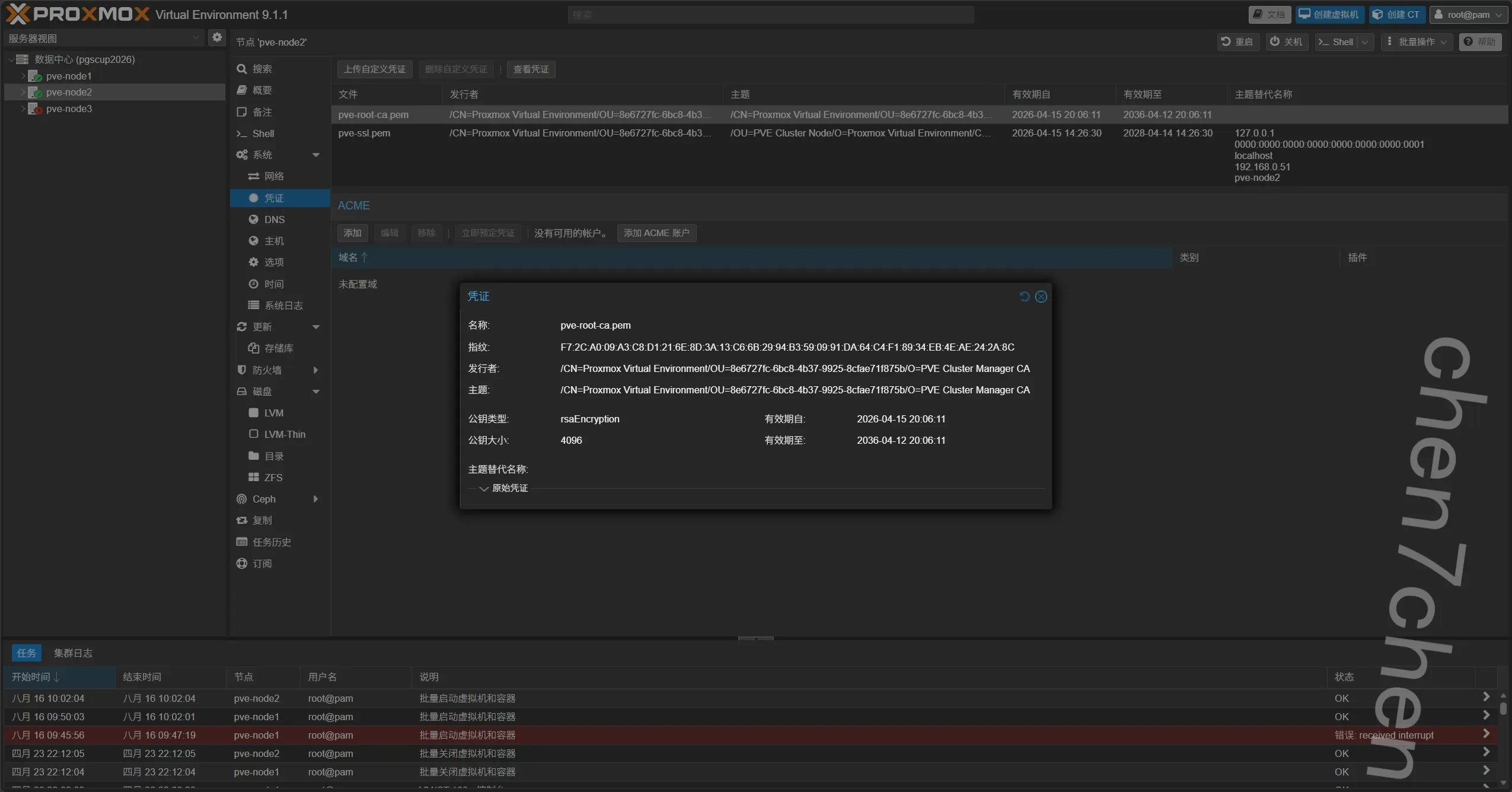Click the 帮助 help button
Viewport: 1512px width, 792px height.
pyautogui.click(x=1480, y=42)
